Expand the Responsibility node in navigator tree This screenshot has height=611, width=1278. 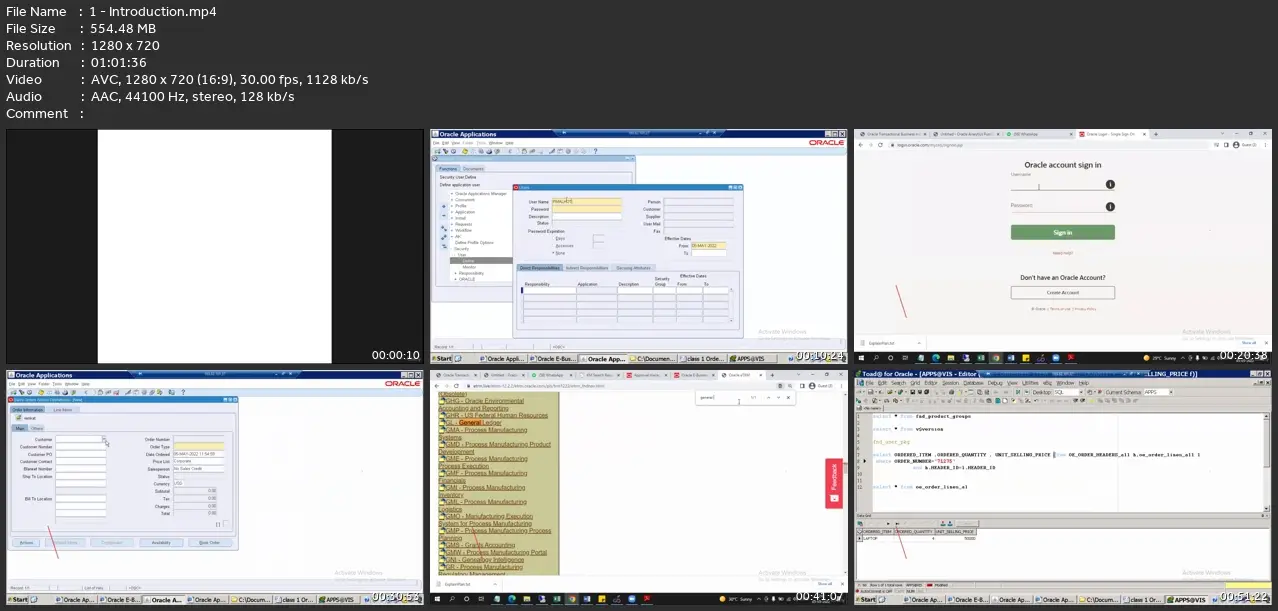point(455,273)
